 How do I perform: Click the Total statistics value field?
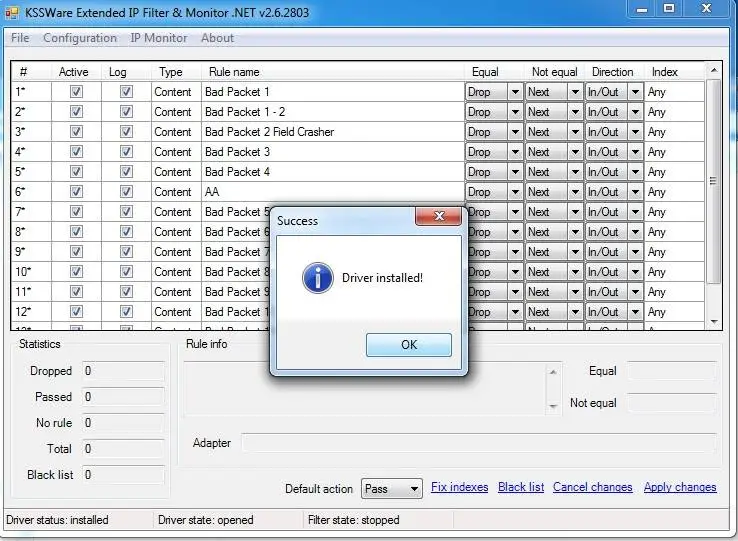click(123, 449)
